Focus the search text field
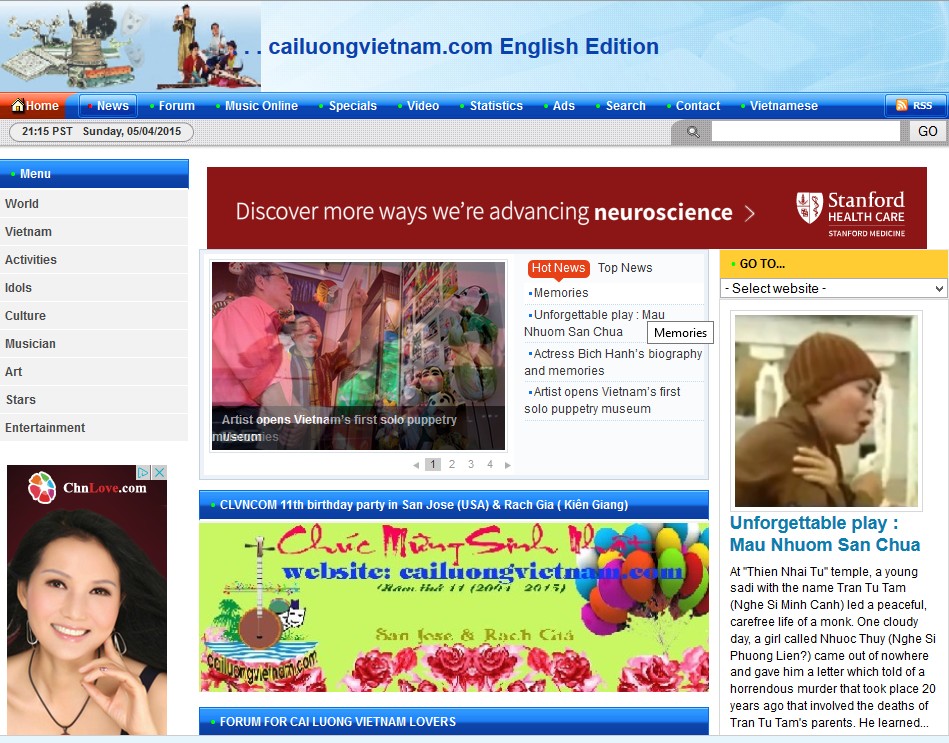The width and height of the screenshot is (949, 743). click(806, 131)
